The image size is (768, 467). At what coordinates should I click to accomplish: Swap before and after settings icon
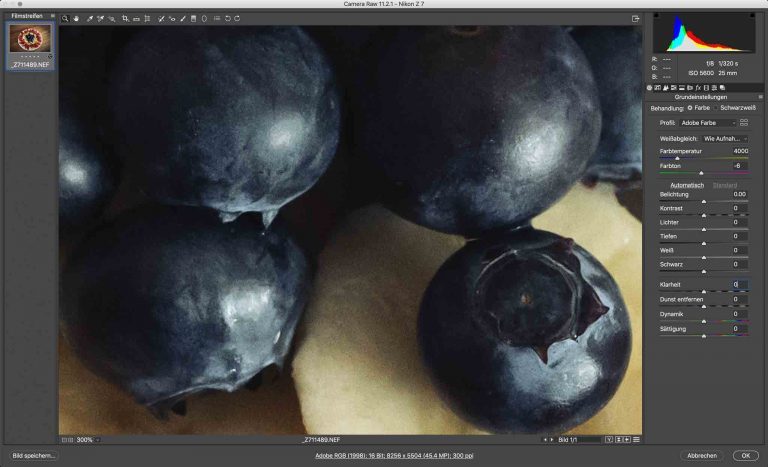coord(619,440)
